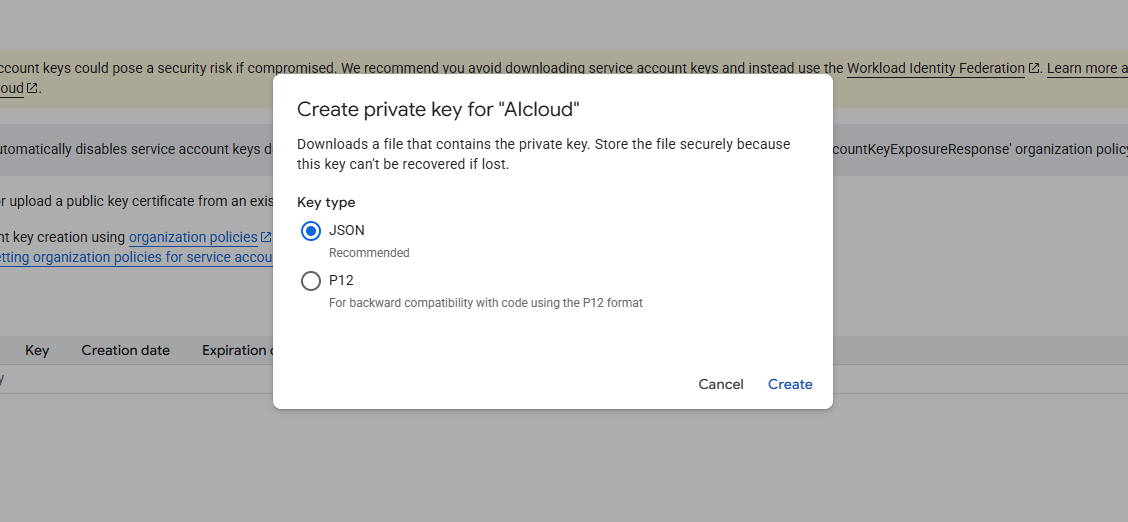Click the Key column header
This screenshot has height=522, width=1128.
click(x=37, y=350)
